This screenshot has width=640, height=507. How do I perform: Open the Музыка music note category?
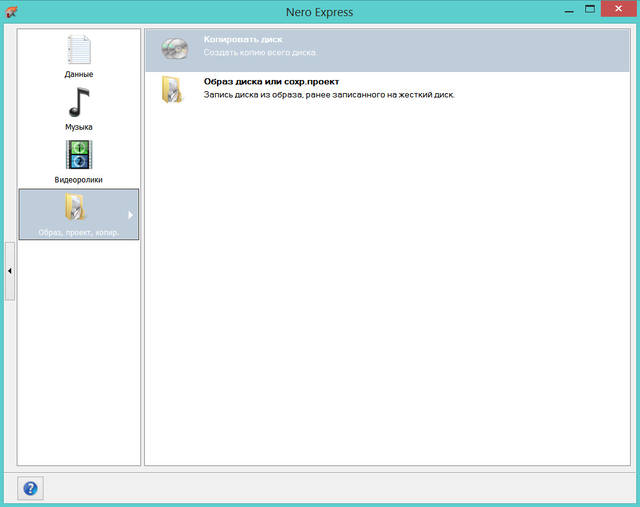click(79, 102)
